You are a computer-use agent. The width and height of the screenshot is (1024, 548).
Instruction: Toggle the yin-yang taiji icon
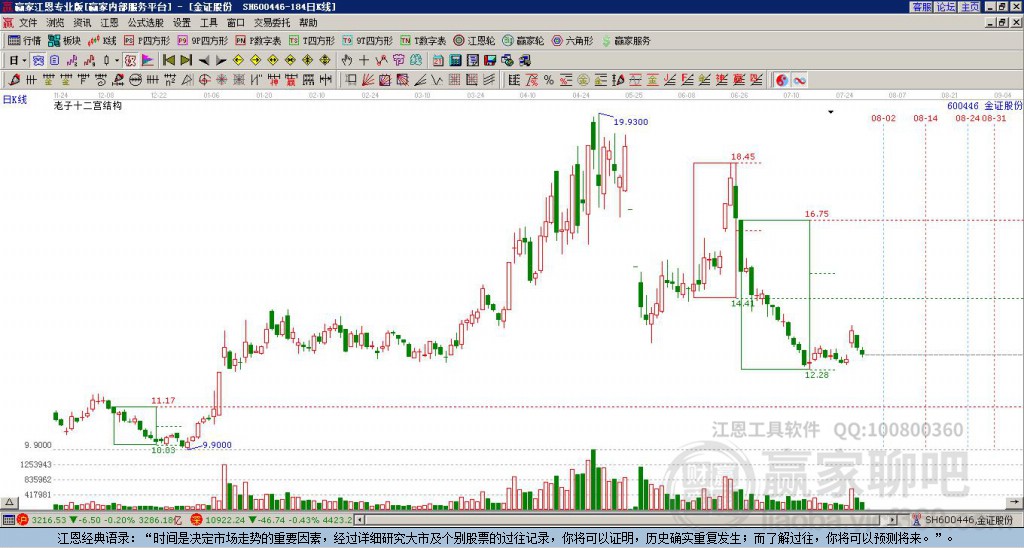pos(782,80)
